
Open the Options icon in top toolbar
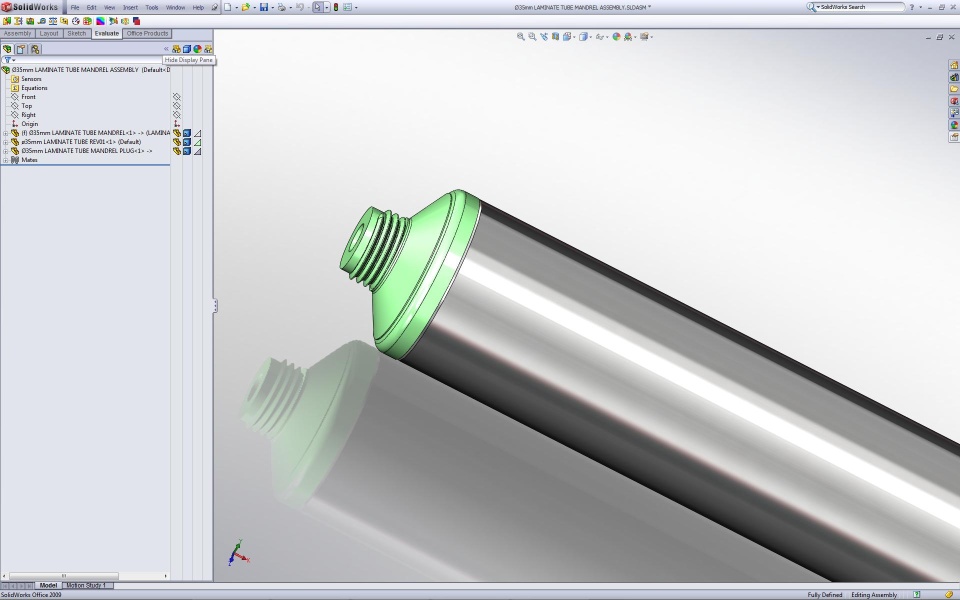pos(347,7)
